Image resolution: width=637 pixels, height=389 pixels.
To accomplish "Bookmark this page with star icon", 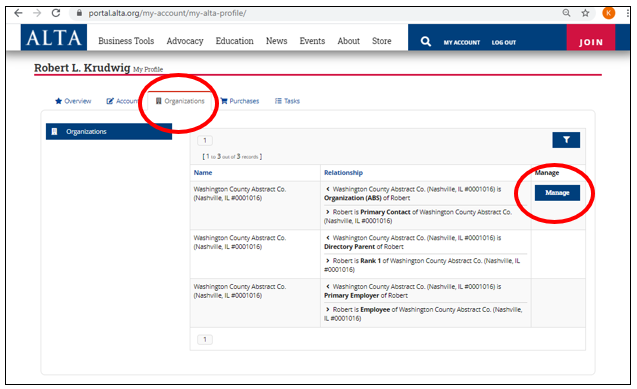I will click(x=585, y=13).
